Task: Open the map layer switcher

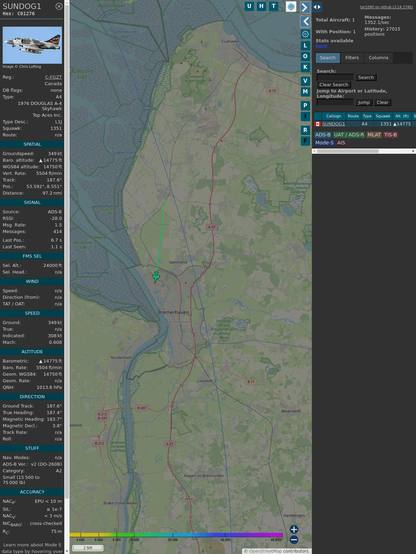Action: (x=291, y=7)
